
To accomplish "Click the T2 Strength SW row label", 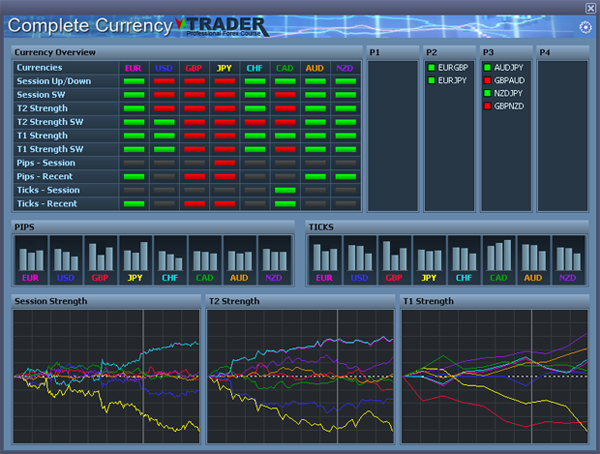I will [50, 122].
